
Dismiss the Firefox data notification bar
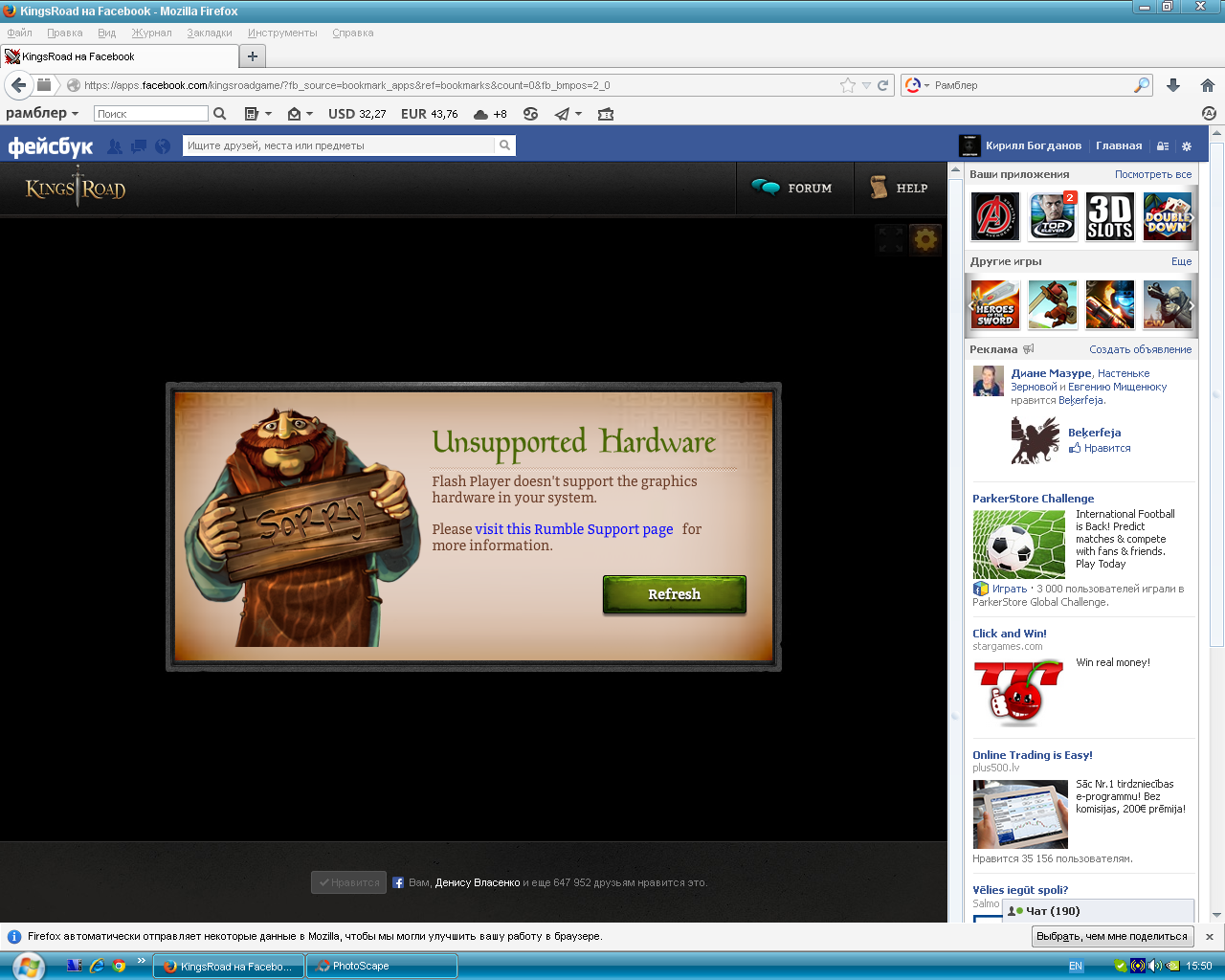[1210, 937]
